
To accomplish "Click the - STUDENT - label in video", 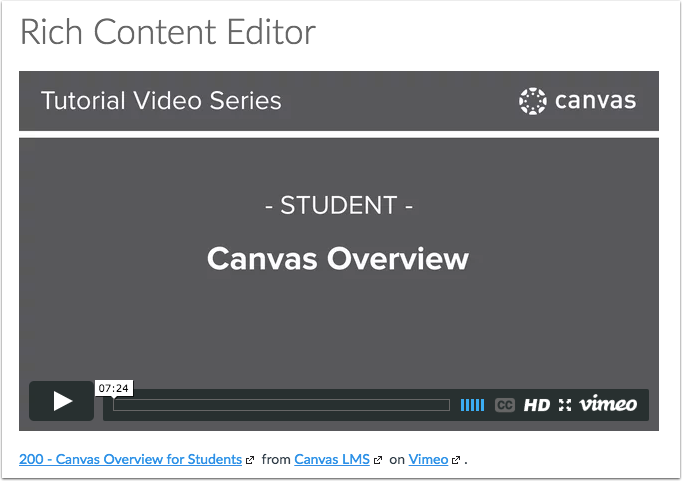I will [339, 205].
